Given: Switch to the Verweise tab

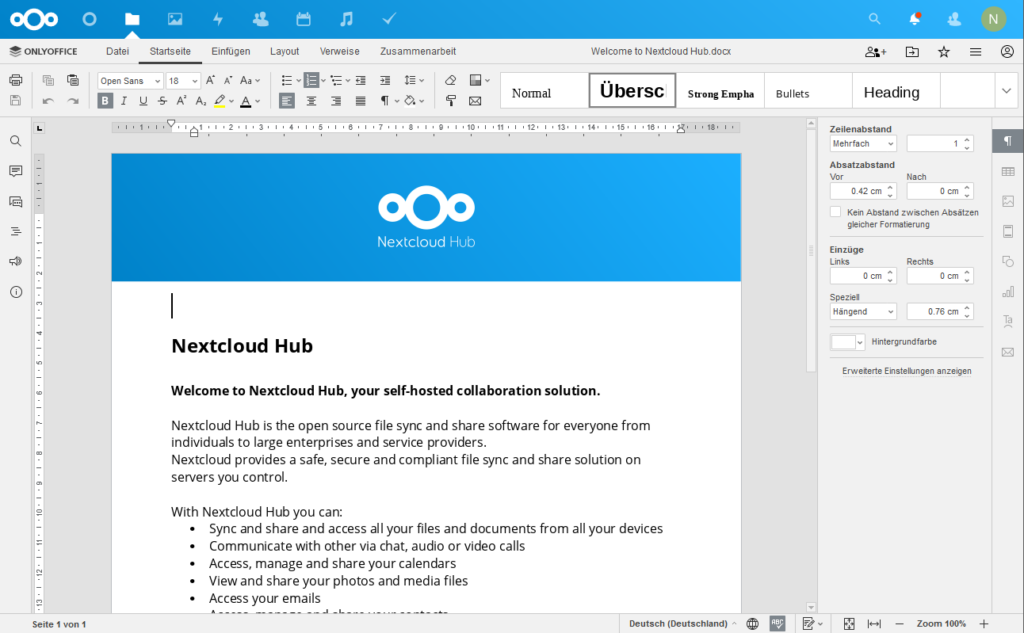Looking at the screenshot, I should pyautogui.click(x=340, y=51).
